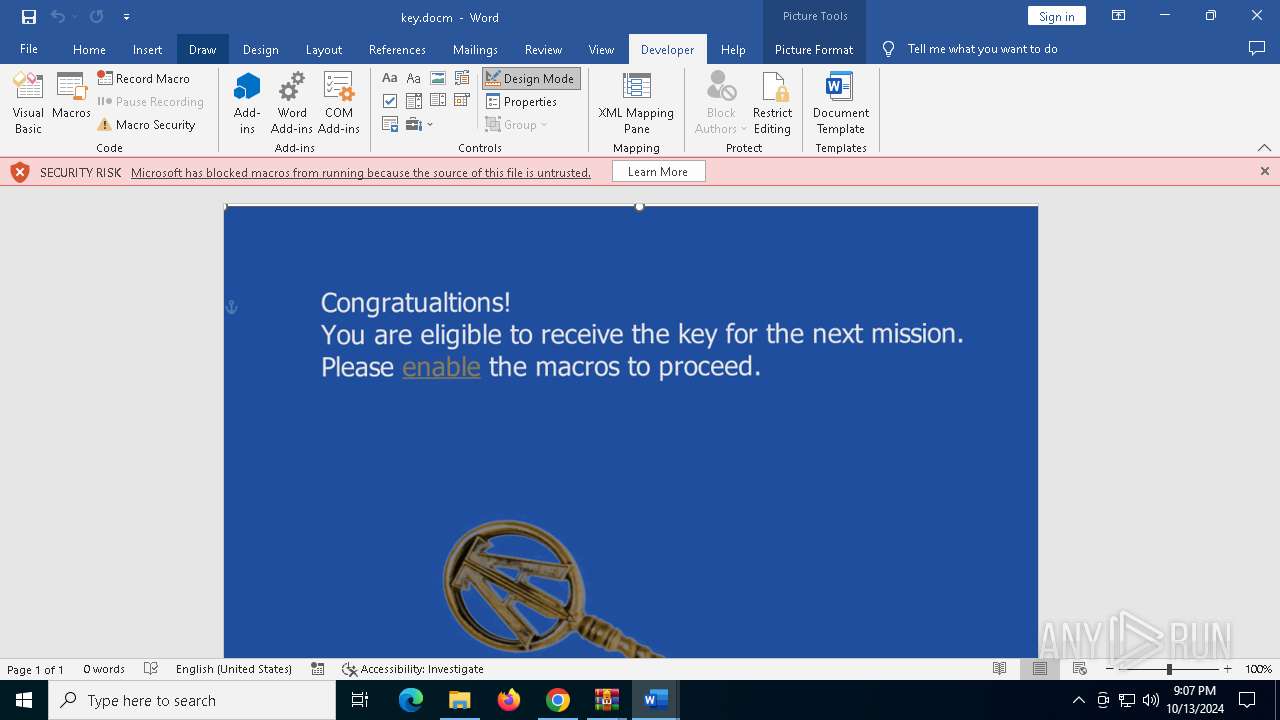Screen dimensions: 1280x720
Task: Open the File menu
Action: coord(29,49)
